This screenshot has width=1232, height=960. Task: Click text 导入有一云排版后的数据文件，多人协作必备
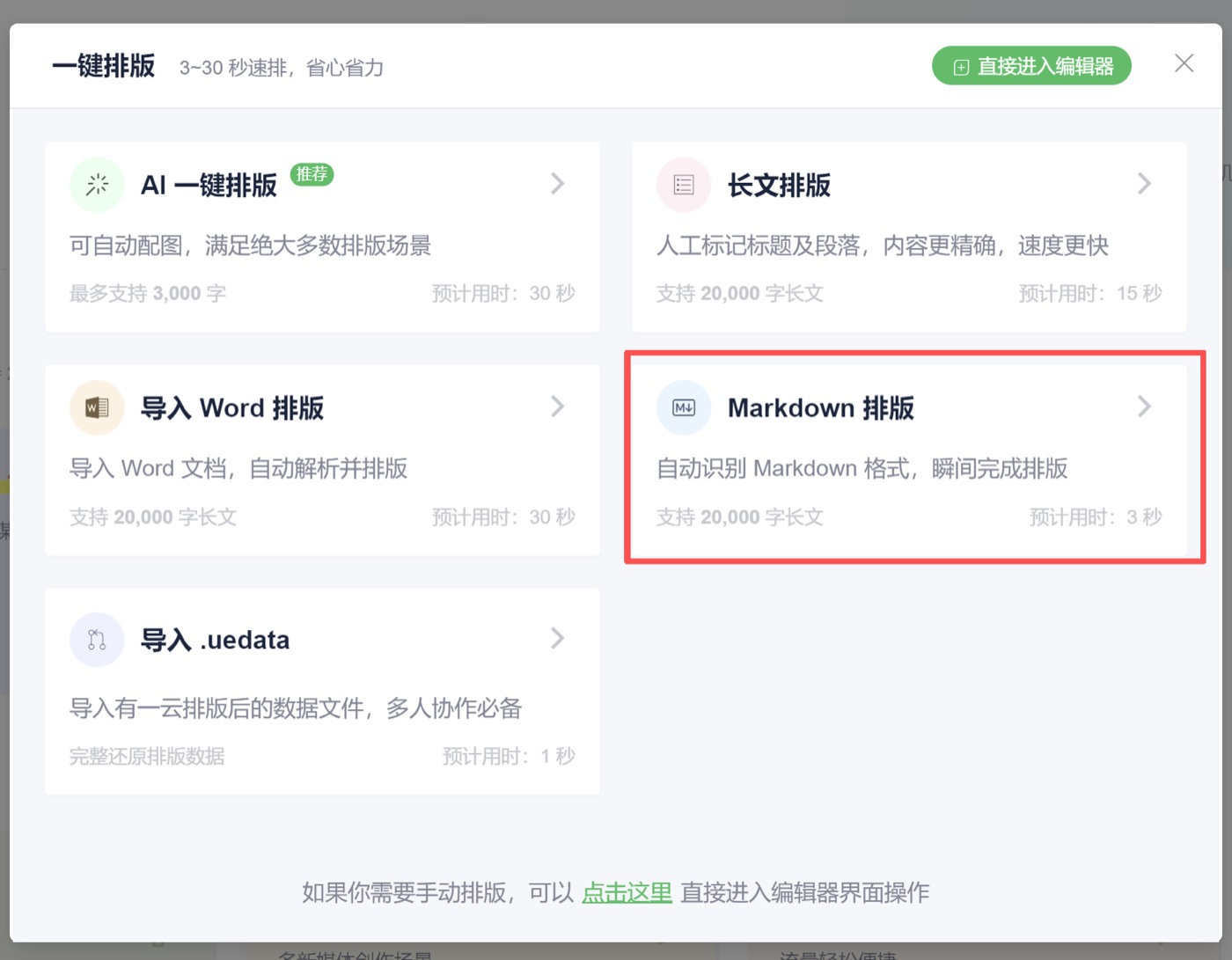click(x=296, y=708)
